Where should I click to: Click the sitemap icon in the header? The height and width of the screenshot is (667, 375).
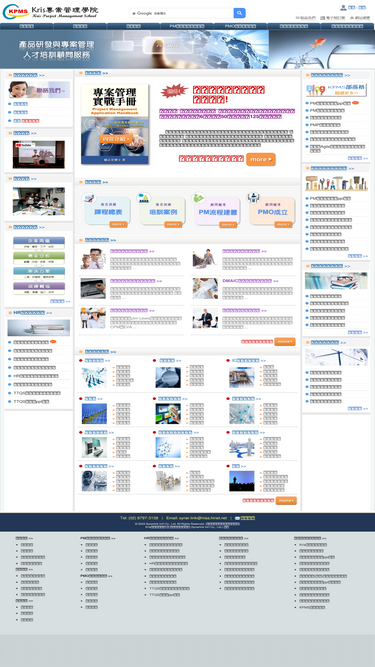click(x=352, y=18)
